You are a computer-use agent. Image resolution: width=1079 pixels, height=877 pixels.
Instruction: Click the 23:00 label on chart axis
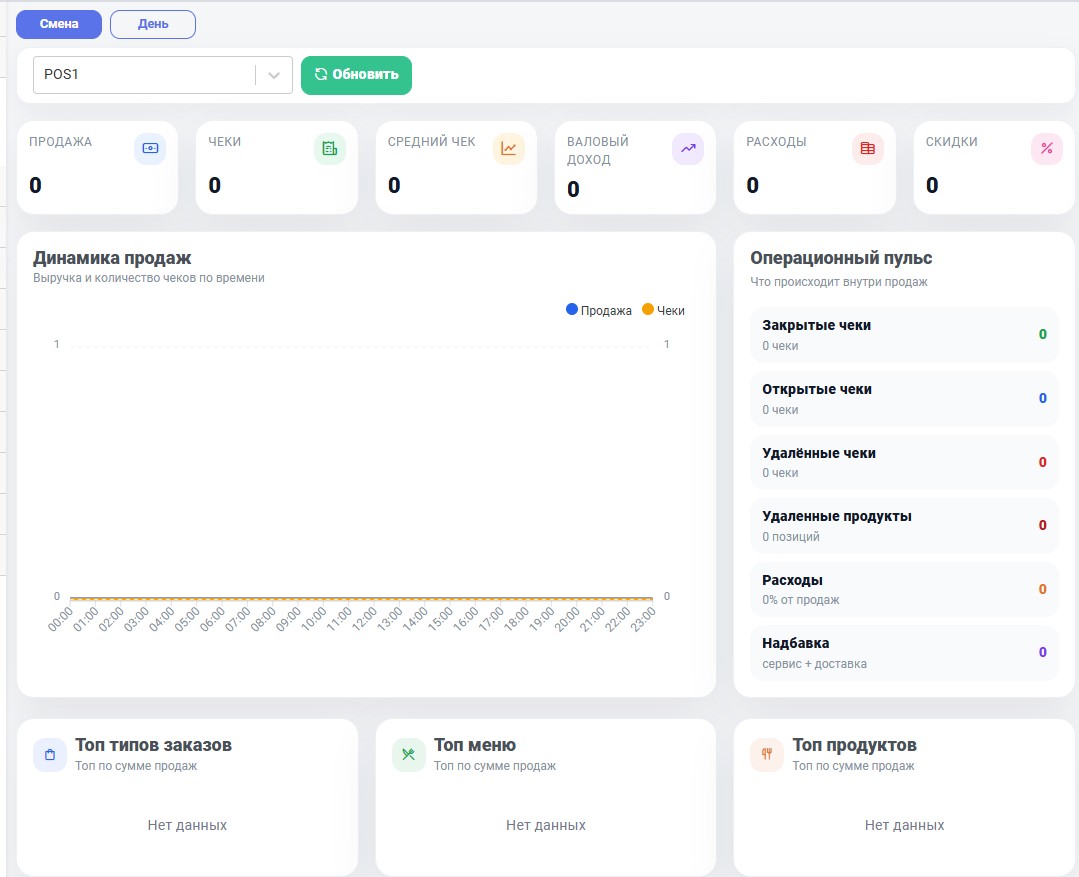[x=642, y=620]
